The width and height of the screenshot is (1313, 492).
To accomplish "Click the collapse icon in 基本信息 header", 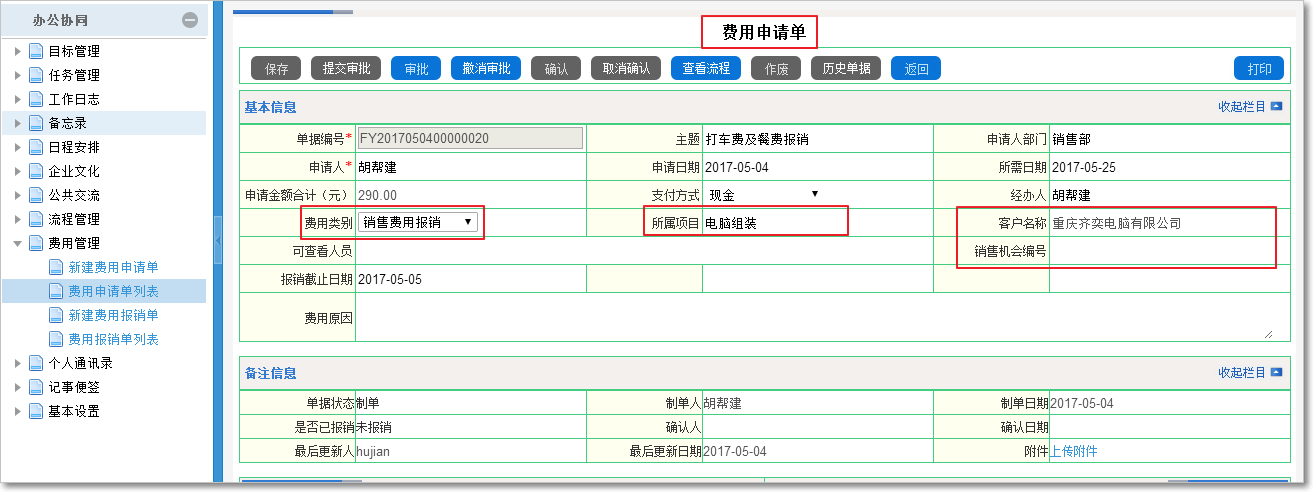I will pos(1276,106).
